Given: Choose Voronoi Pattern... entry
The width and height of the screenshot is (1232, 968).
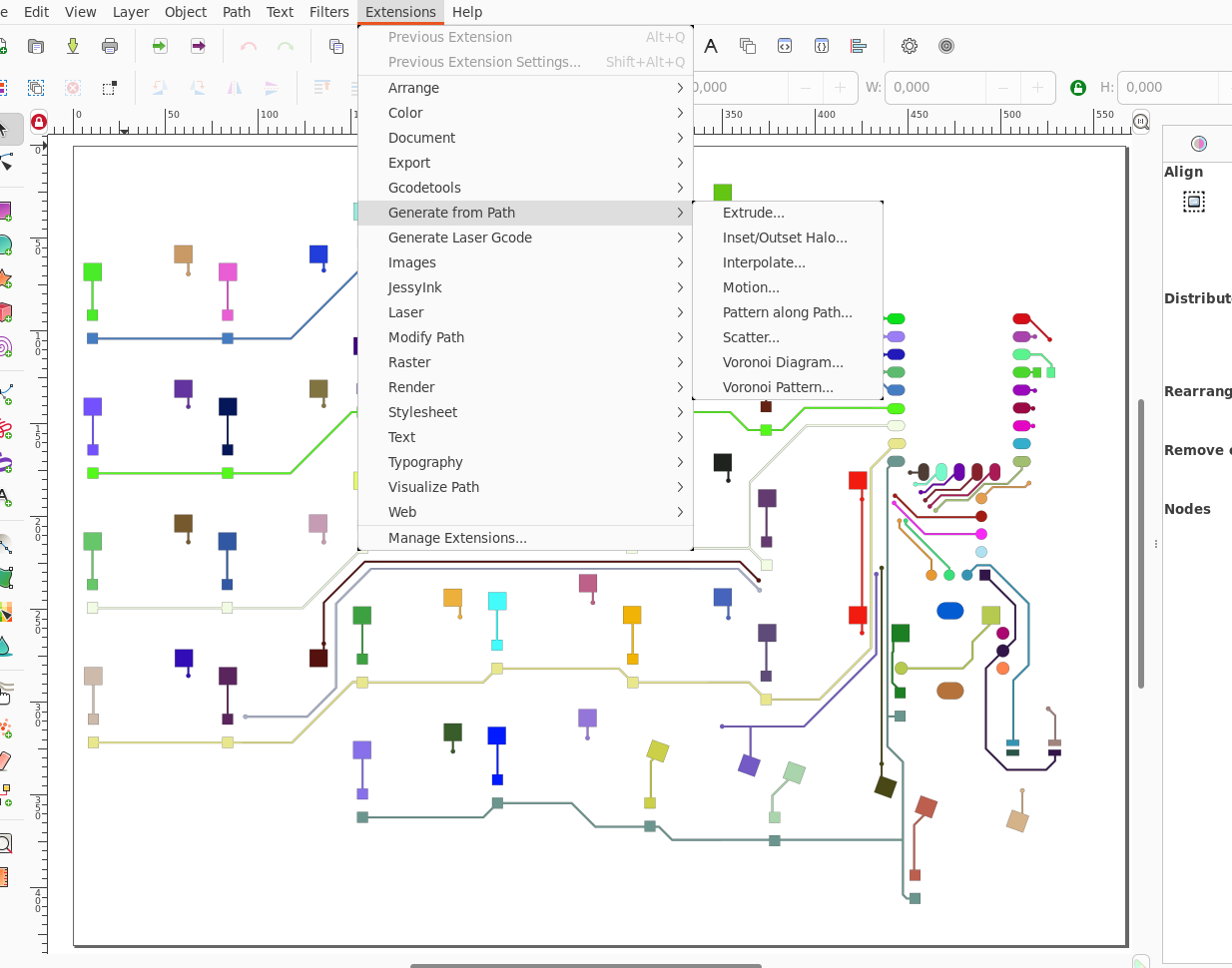Looking at the screenshot, I should [788, 387].
